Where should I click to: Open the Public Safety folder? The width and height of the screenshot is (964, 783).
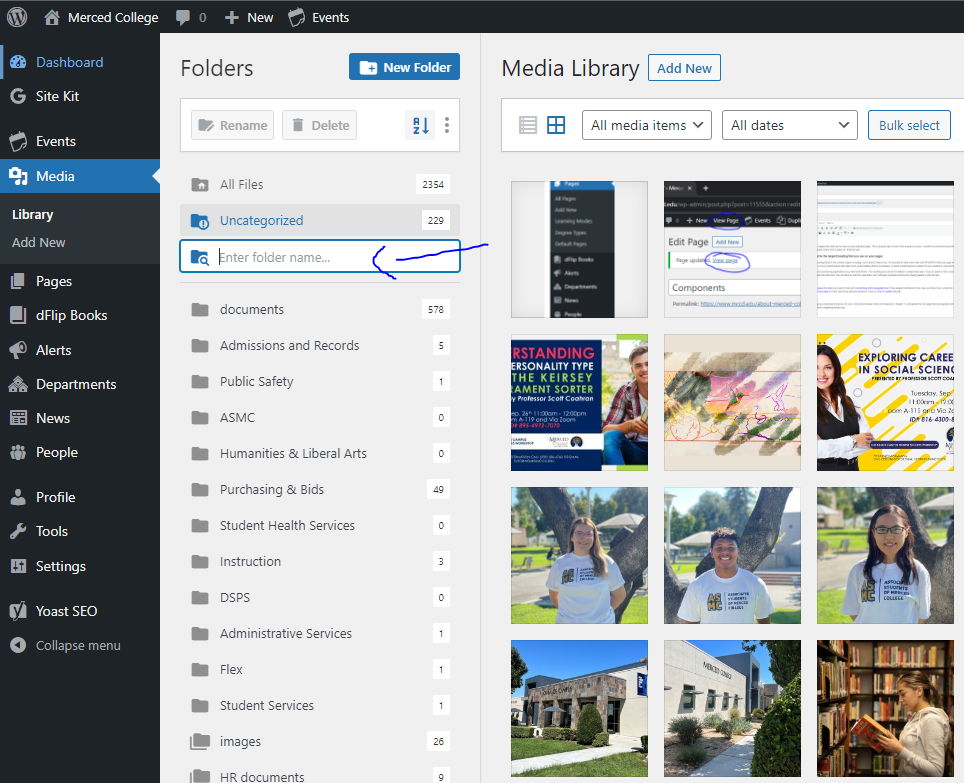(320, 382)
